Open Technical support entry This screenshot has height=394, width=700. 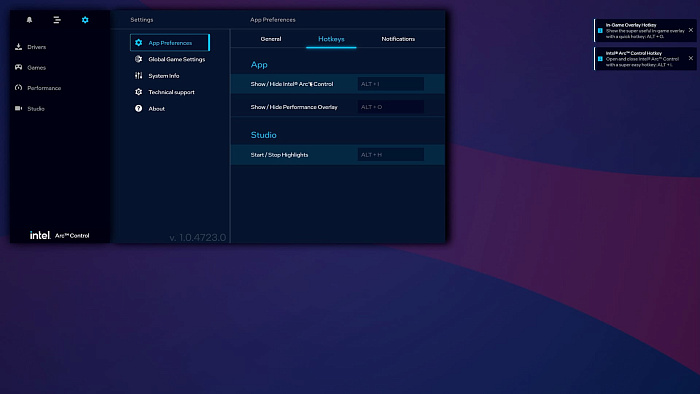[171, 92]
